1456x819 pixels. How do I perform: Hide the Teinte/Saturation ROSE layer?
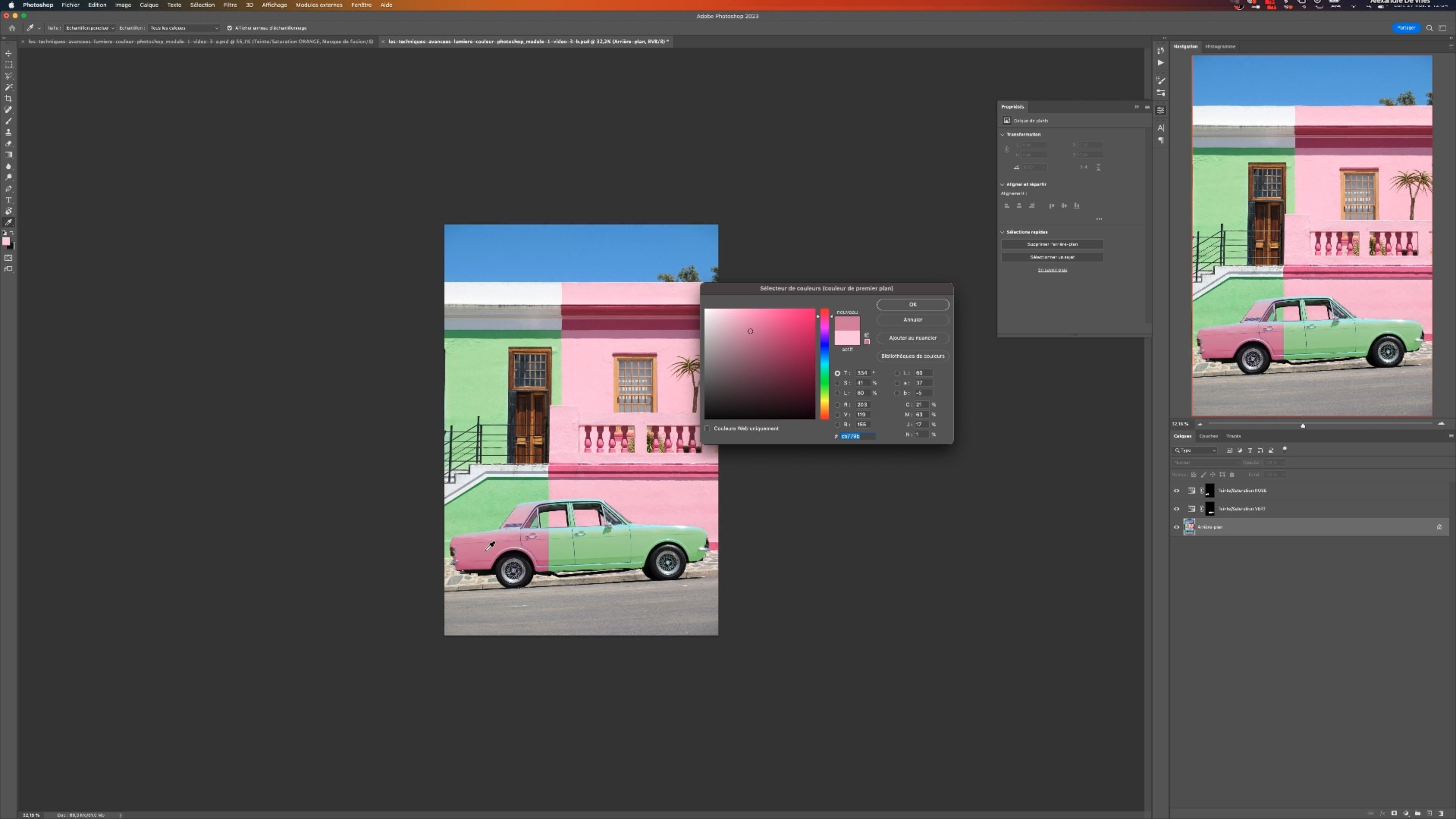coord(1177,491)
